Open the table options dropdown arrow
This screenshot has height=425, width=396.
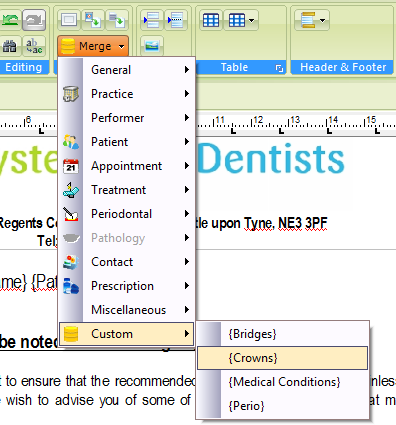[x=251, y=20]
